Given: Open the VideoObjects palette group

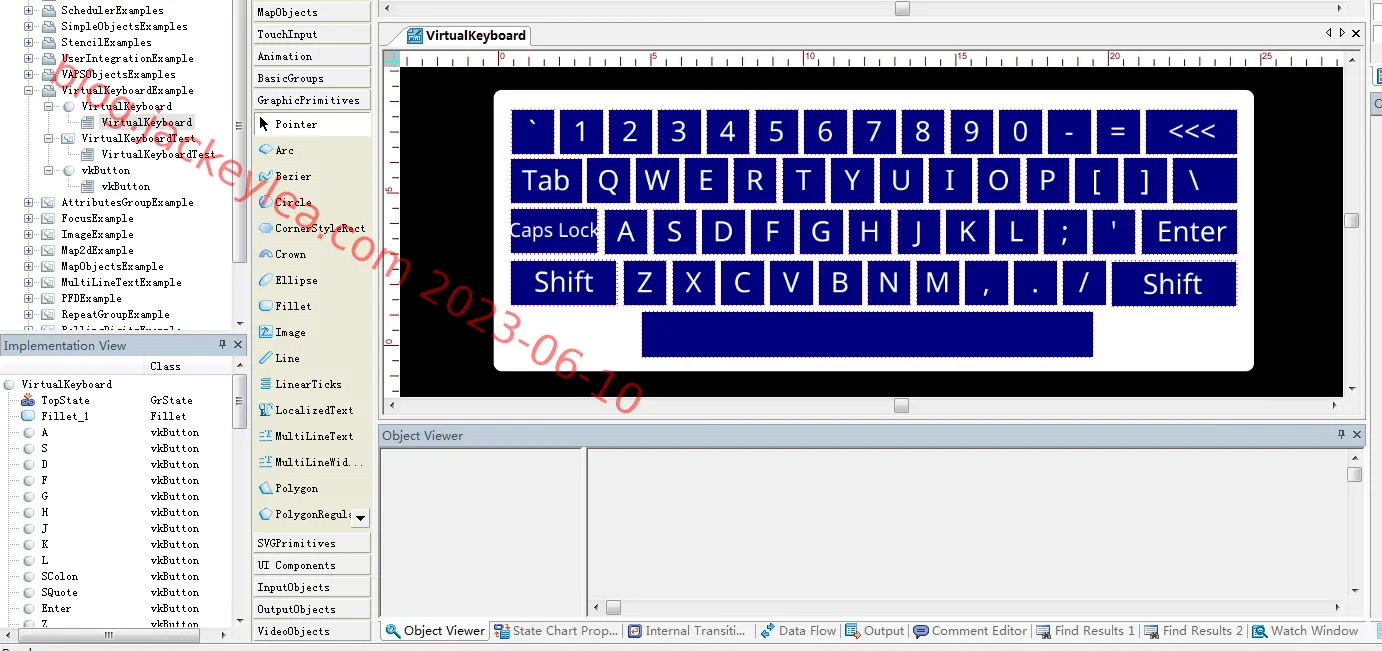Looking at the screenshot, I should [x=312, y=631].
